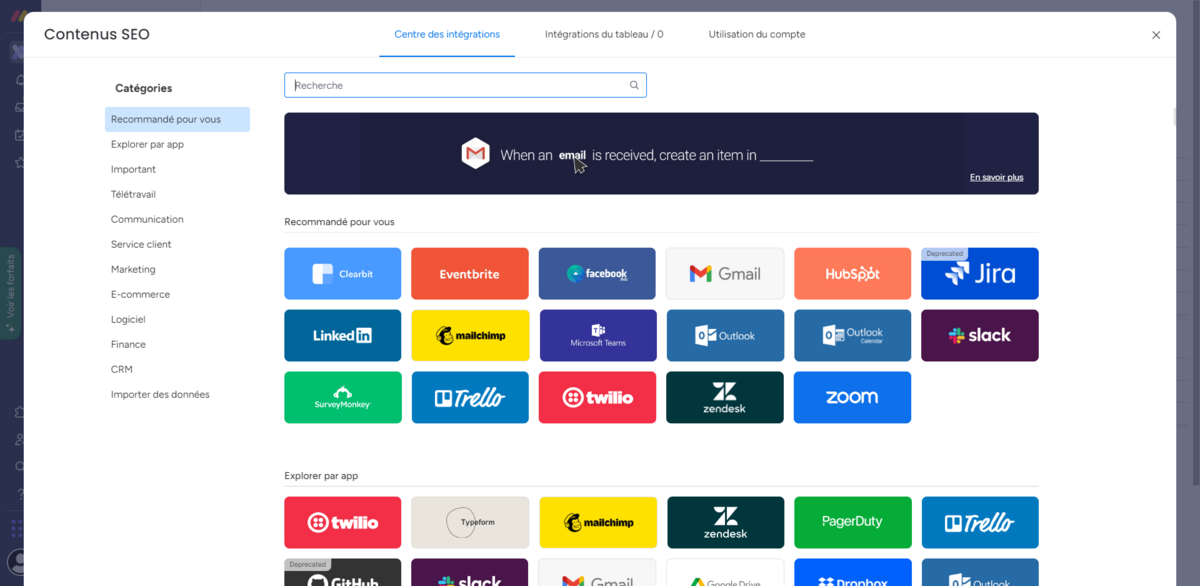Open the Twilio tile in recommended section

(x=597, y=397)
